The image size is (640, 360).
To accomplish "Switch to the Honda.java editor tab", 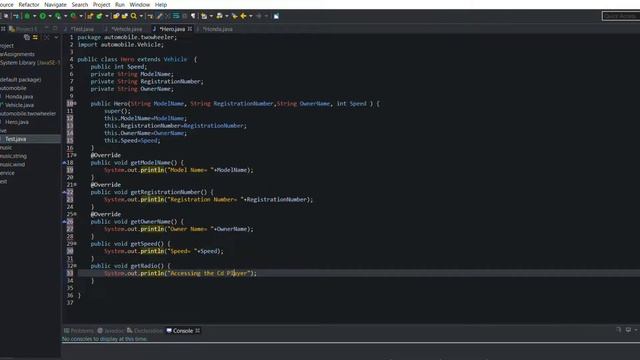I will [218, 29].
